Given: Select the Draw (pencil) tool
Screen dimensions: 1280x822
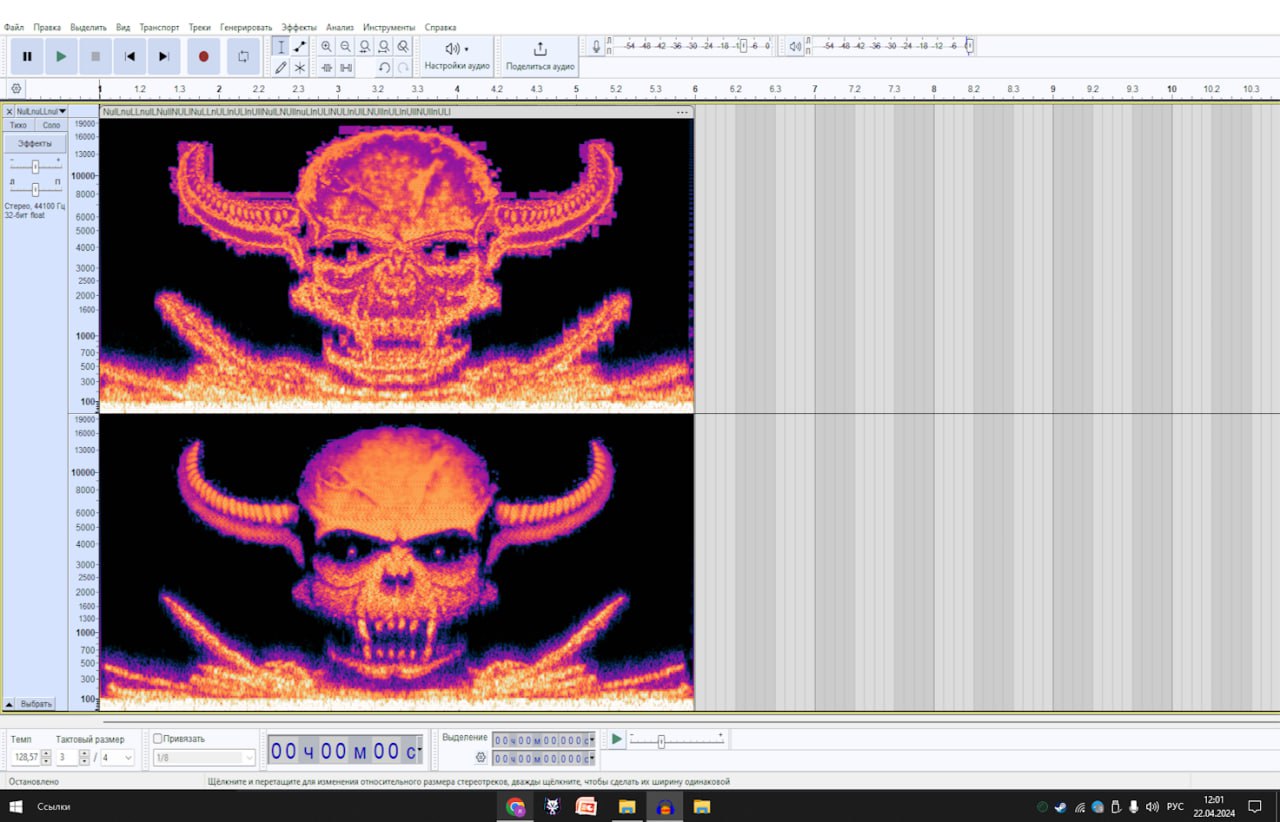Looking at the screenshot, I should (x=280, y=68).
